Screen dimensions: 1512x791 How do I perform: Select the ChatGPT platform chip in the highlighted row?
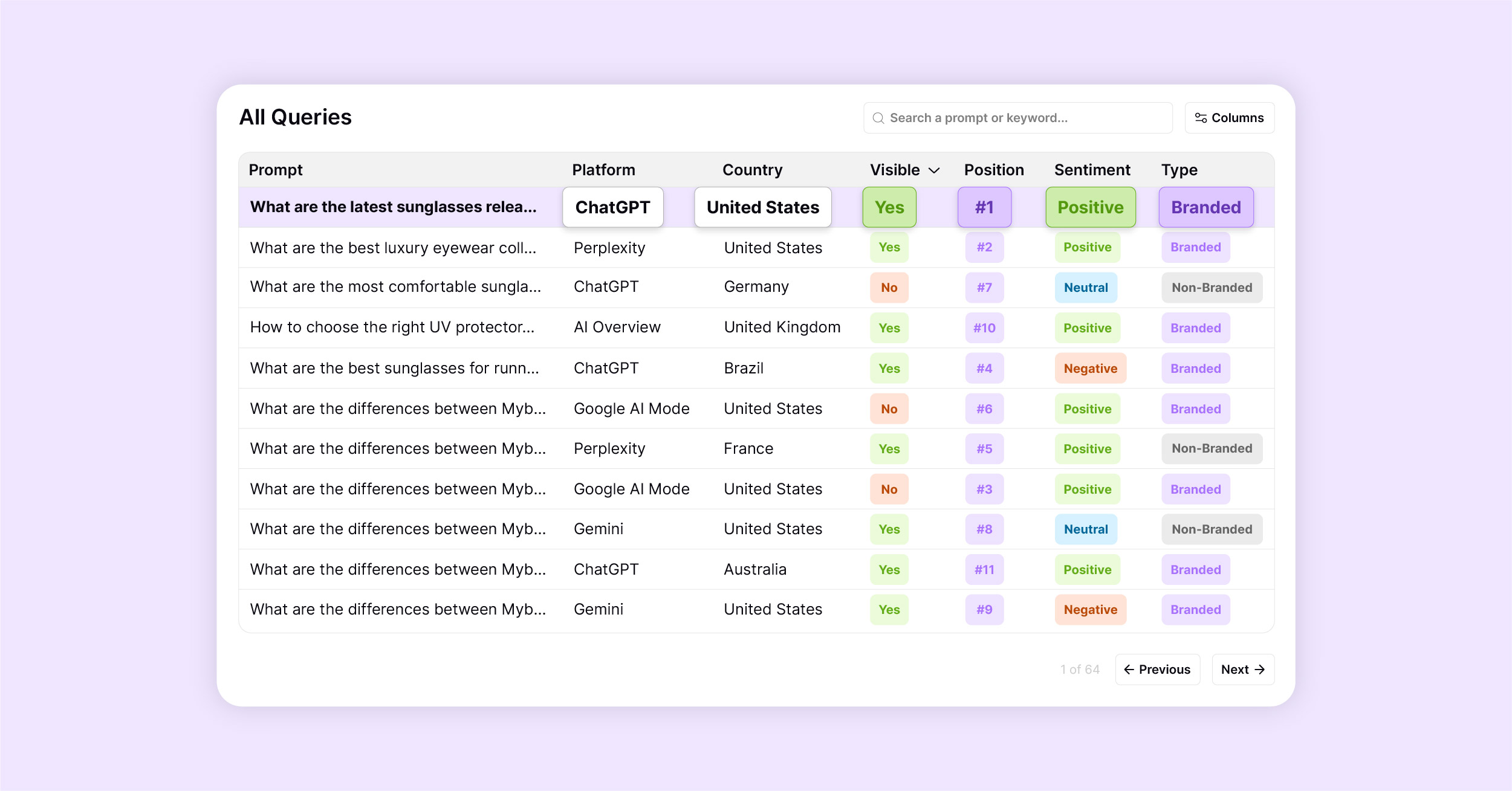tap(612, 207)
